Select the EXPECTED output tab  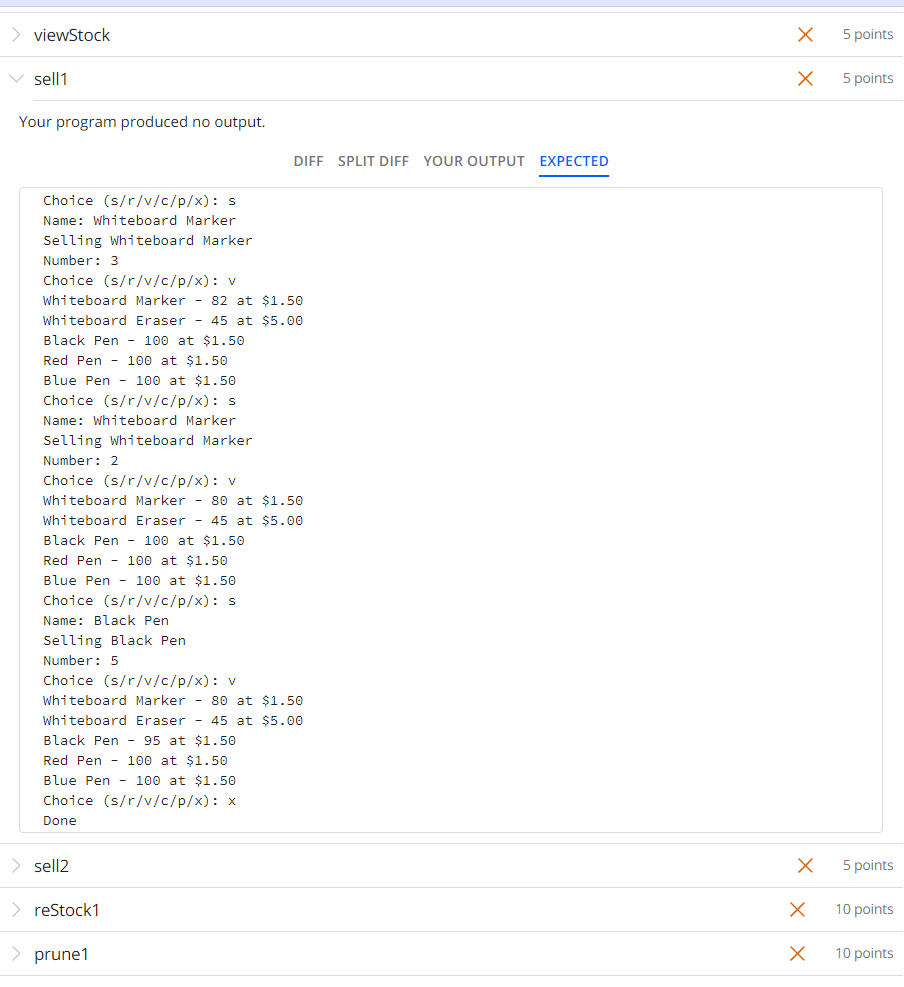pos(573,161)
